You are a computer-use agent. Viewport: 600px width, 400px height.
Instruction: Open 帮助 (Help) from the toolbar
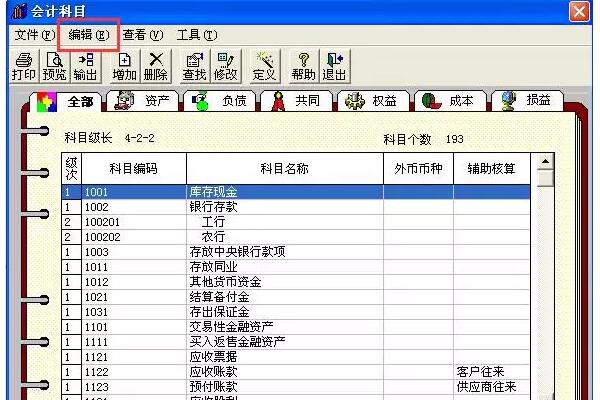tap(303, 66)
